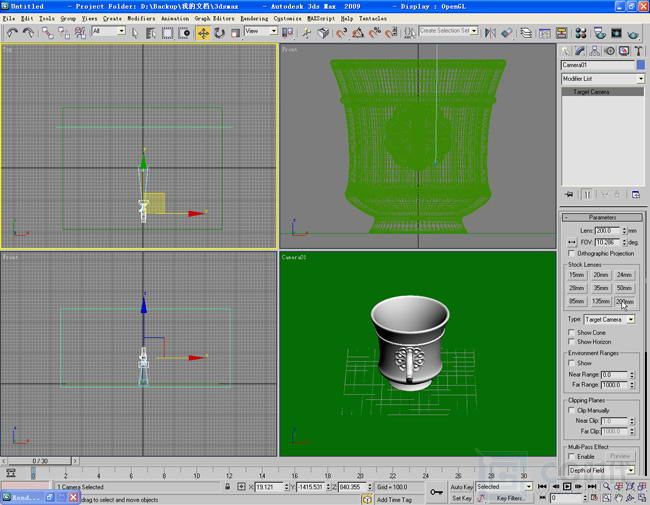Viewport: 650px width, 505px height.
Task: Collapse the Parameters rollout
Action: click(x=602, y=217)
